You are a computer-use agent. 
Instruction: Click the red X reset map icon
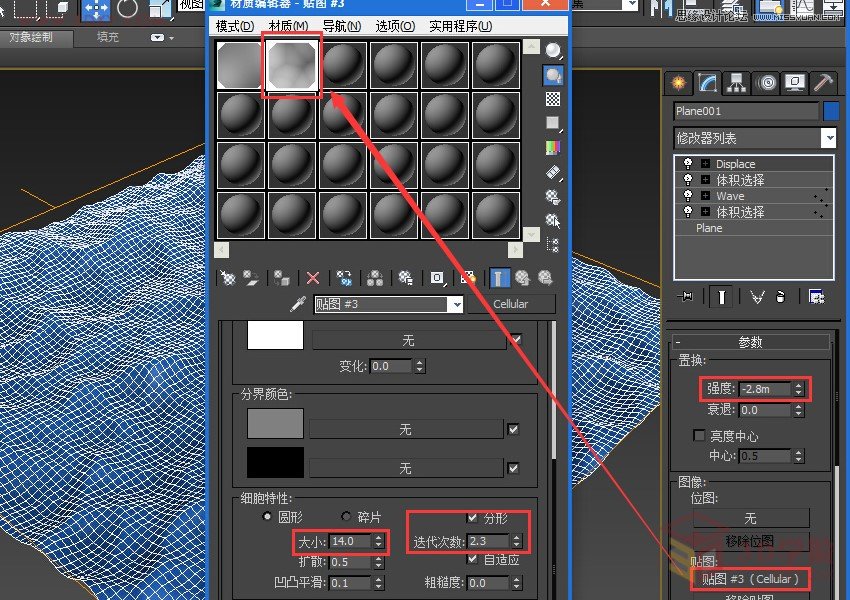point(313,278)
